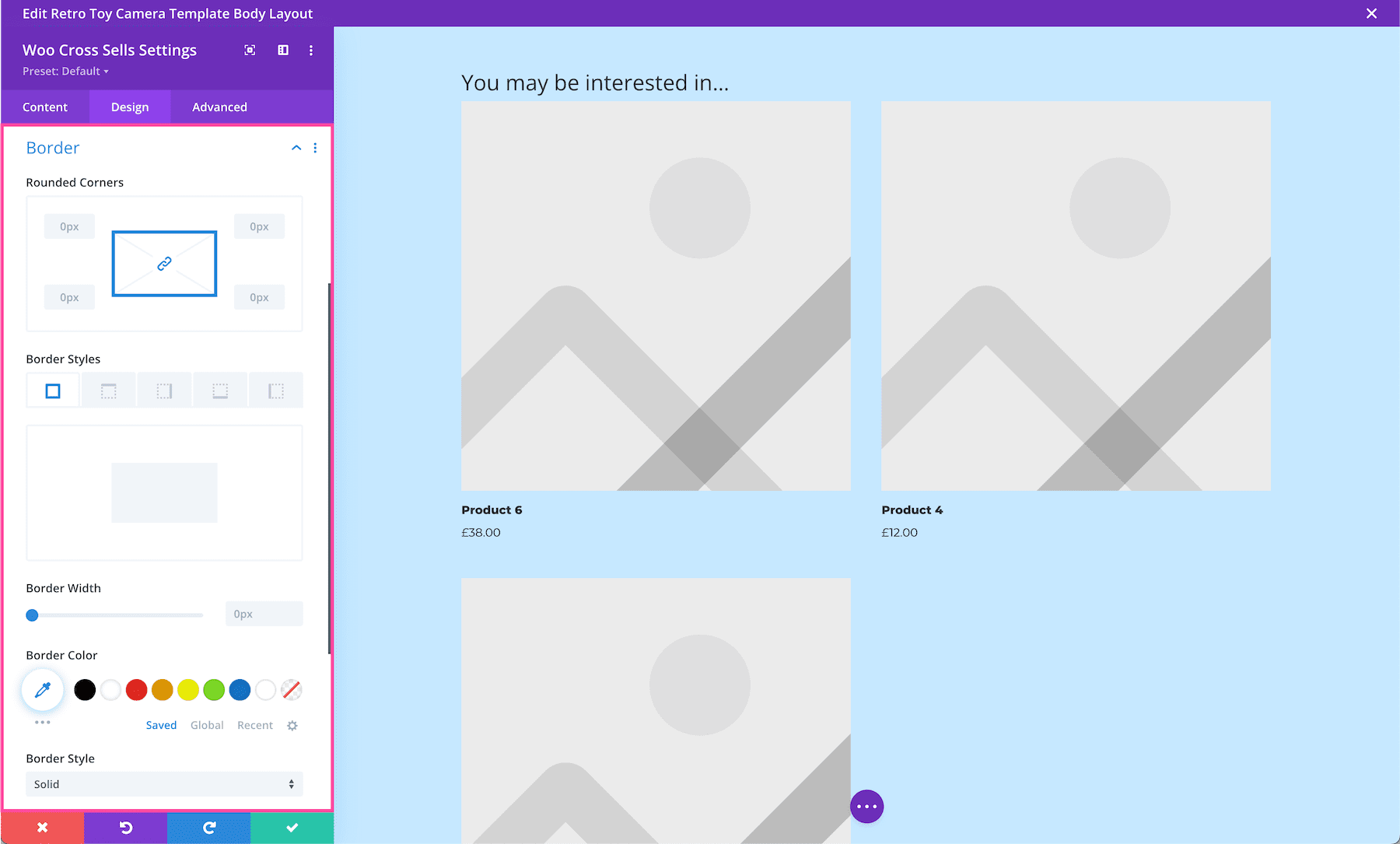1400x844 pixels.
Task: Switch to the Advanced tab
Action: click(219, 107)
